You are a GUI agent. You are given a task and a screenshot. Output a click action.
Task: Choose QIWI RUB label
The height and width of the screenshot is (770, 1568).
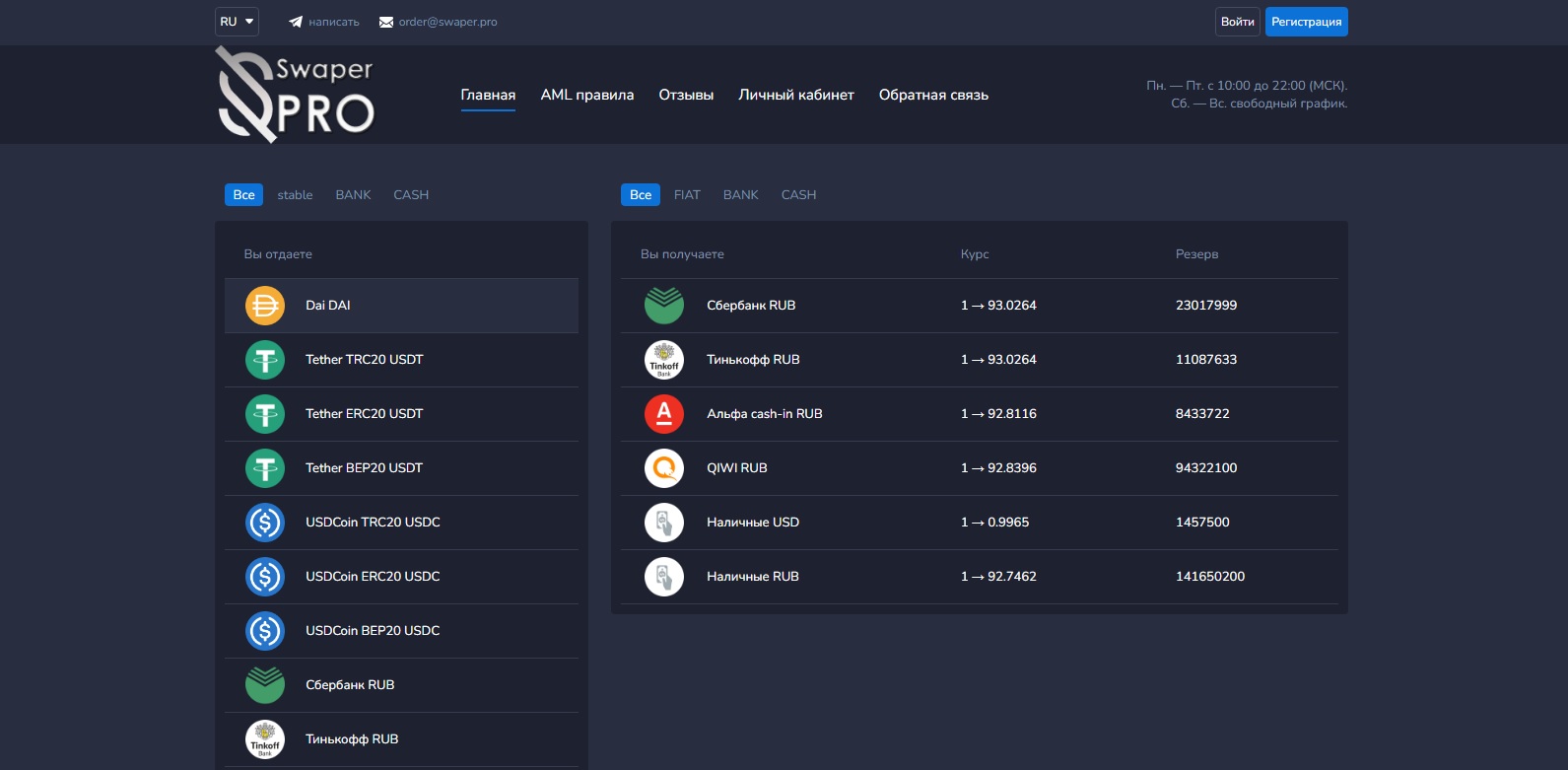(x=737, y=468)
